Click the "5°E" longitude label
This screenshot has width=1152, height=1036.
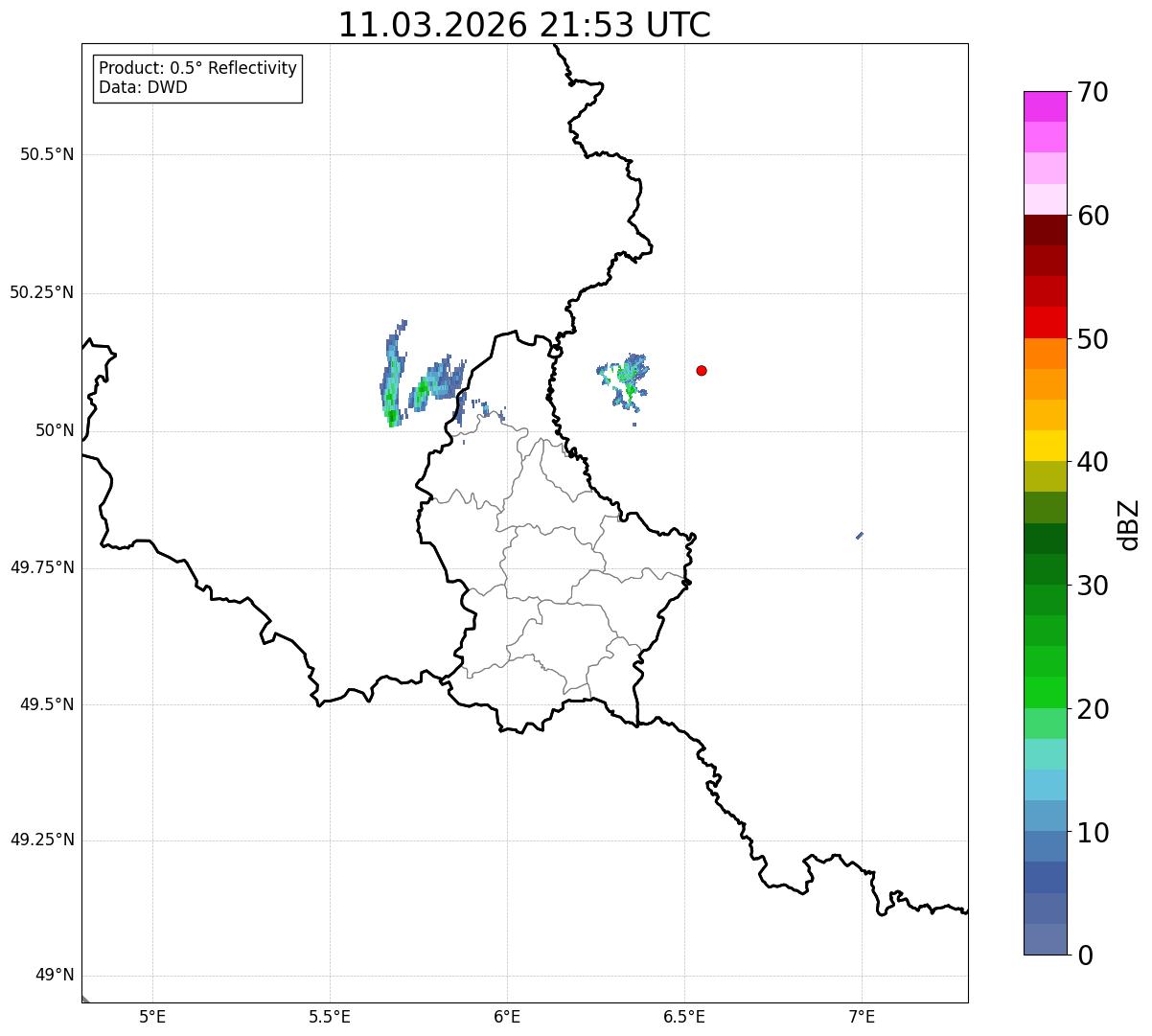click(152, 1016)
